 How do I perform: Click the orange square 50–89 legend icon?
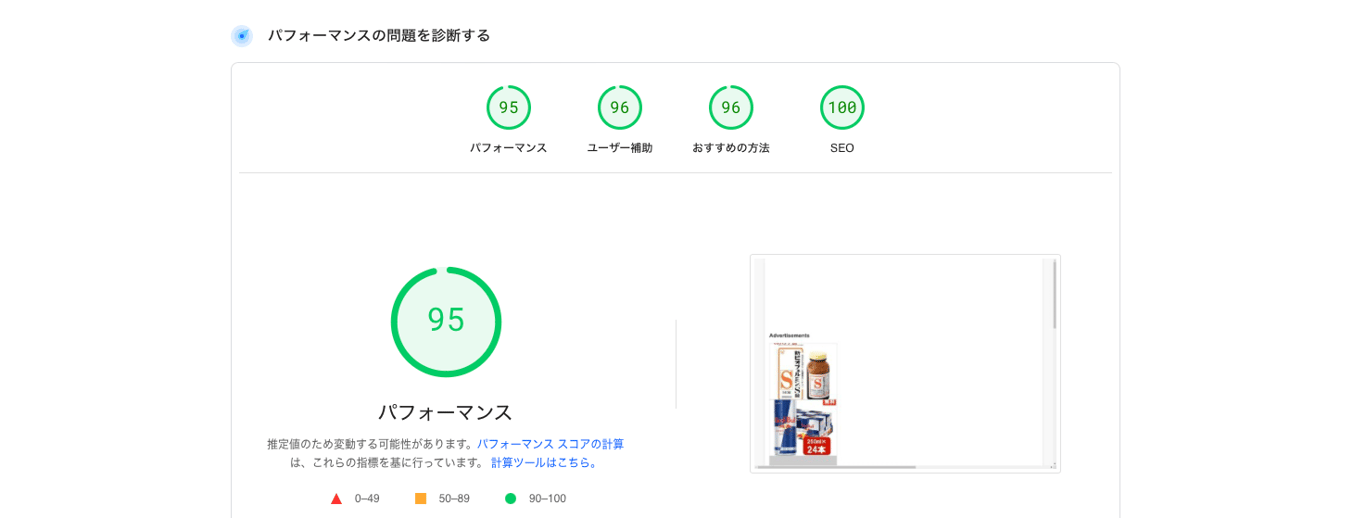click(421, 498)
